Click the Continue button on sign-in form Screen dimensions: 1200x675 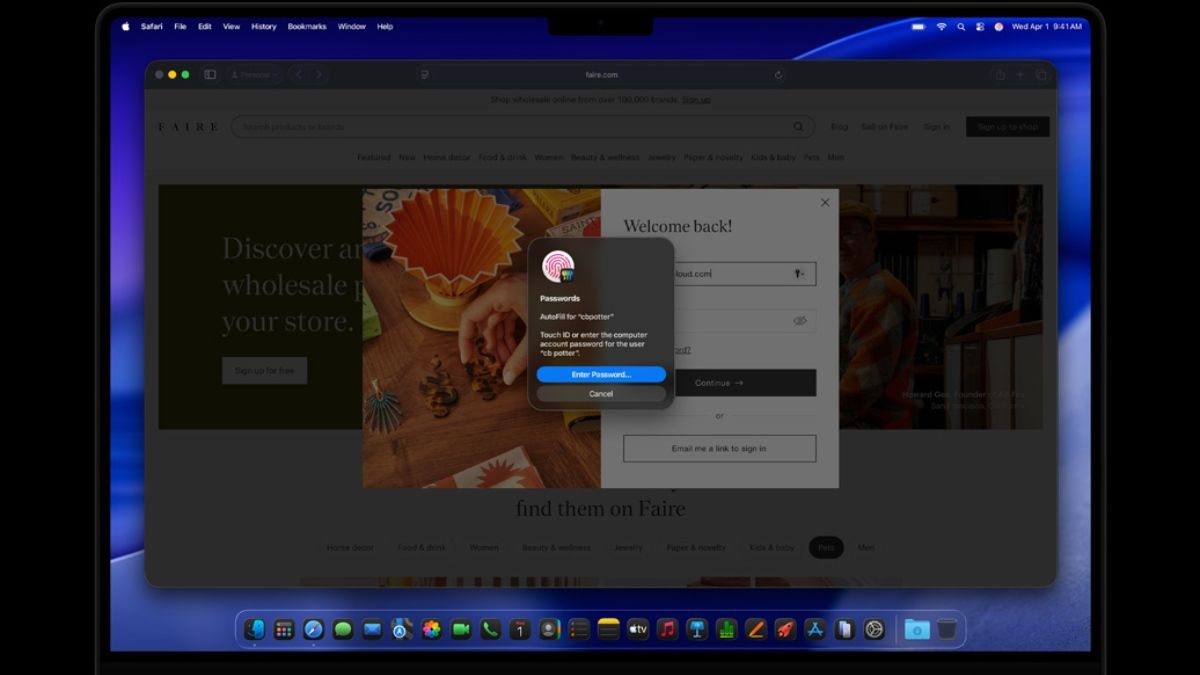click(x=720, y=383)
